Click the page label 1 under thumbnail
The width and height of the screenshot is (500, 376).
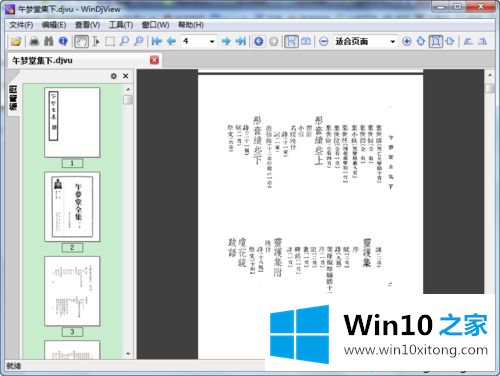click(x=72, y=163)
